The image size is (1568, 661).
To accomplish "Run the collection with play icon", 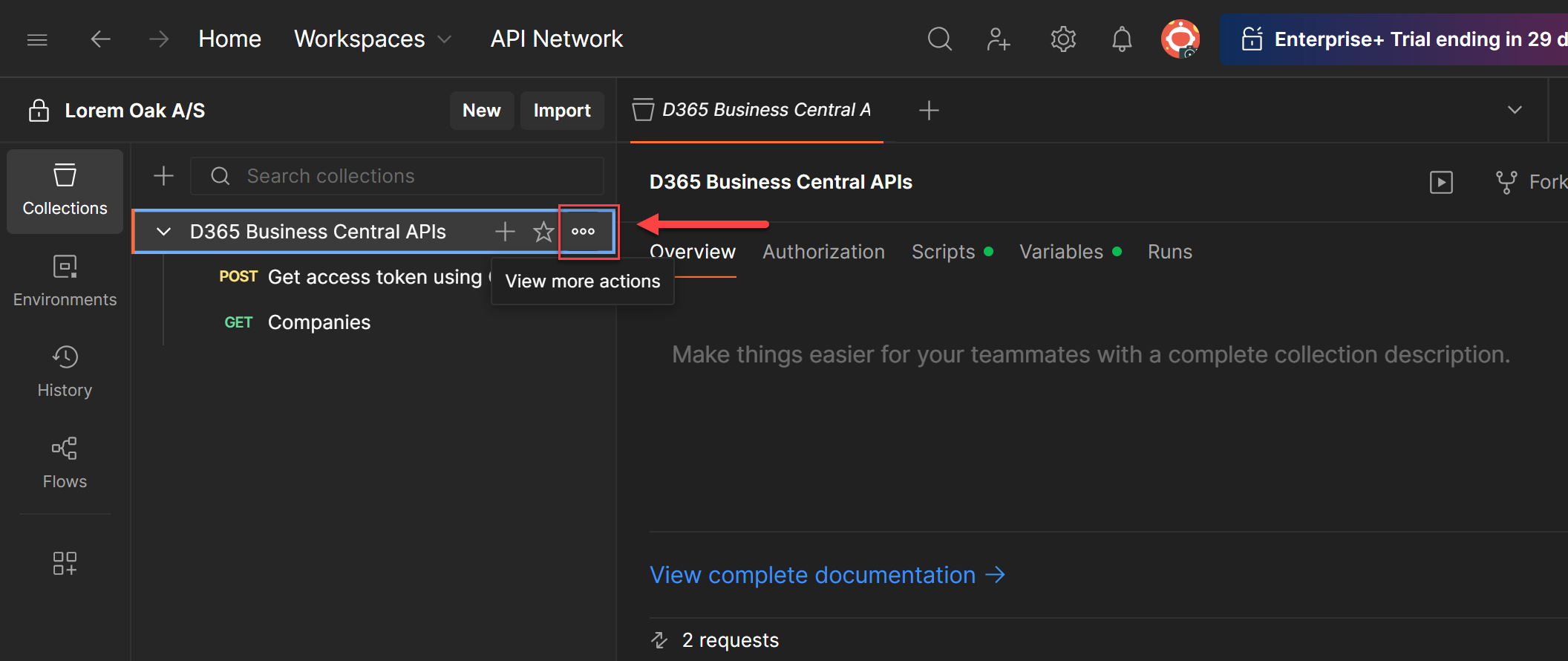I will coord(1441,182).
